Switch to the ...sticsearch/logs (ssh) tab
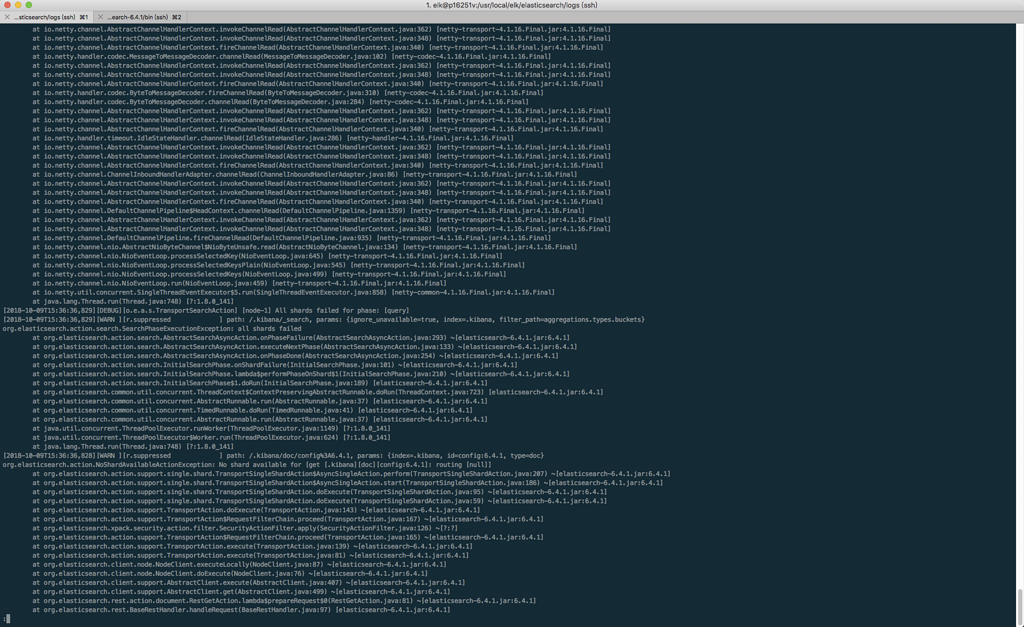This screenshot has height=627, width=1024. 45,17
